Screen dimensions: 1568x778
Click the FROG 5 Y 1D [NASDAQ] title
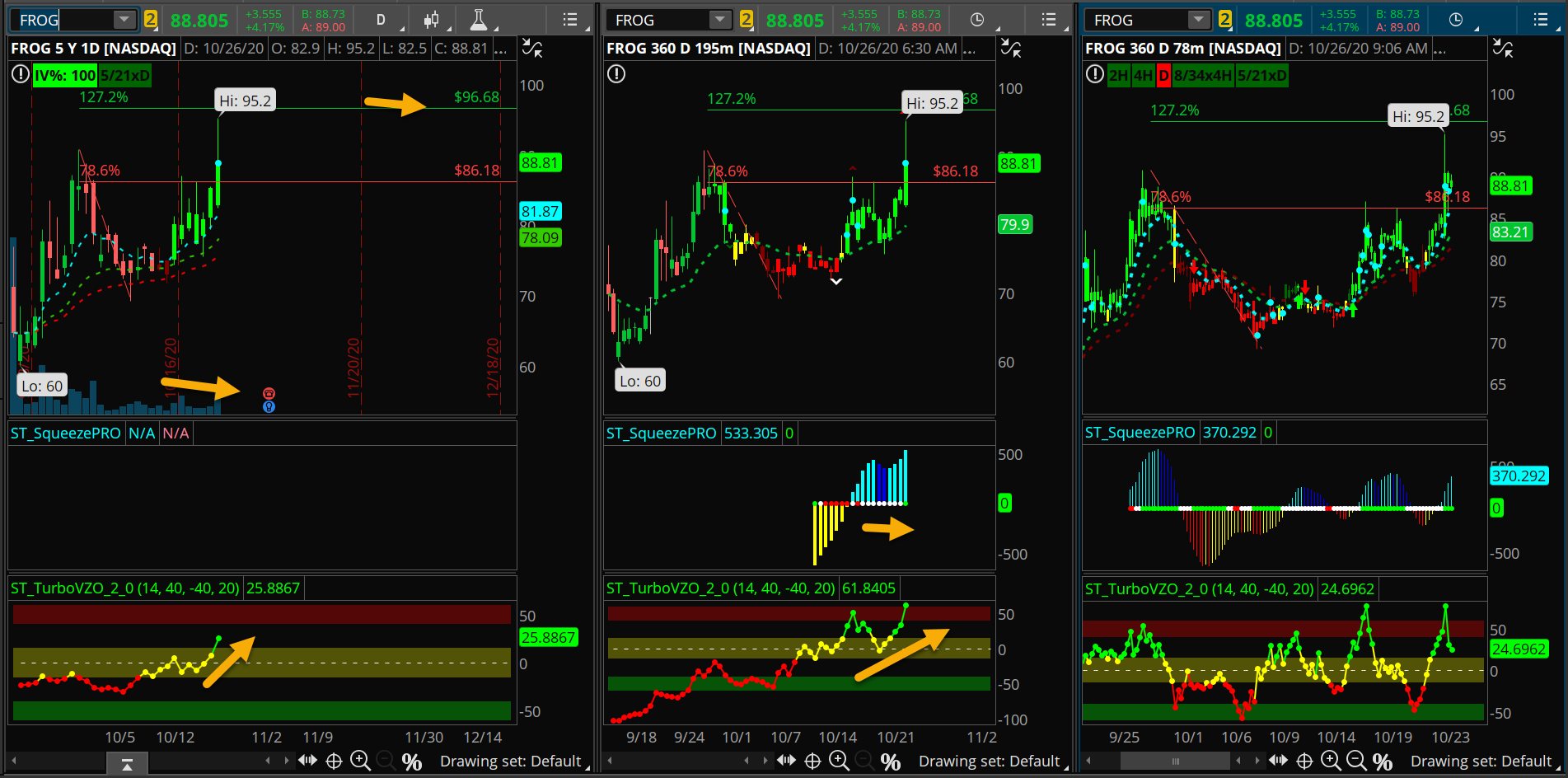[x=94, y=49]
